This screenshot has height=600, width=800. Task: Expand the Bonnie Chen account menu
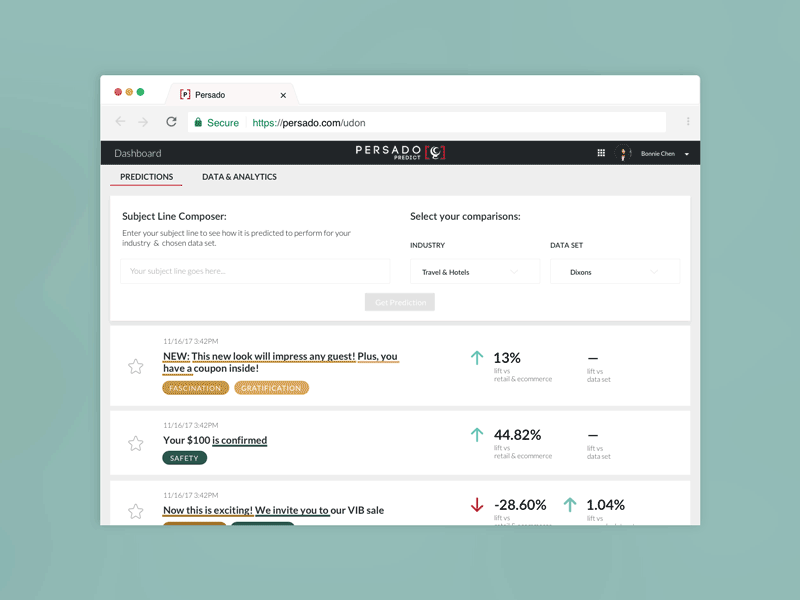point(662,152)
